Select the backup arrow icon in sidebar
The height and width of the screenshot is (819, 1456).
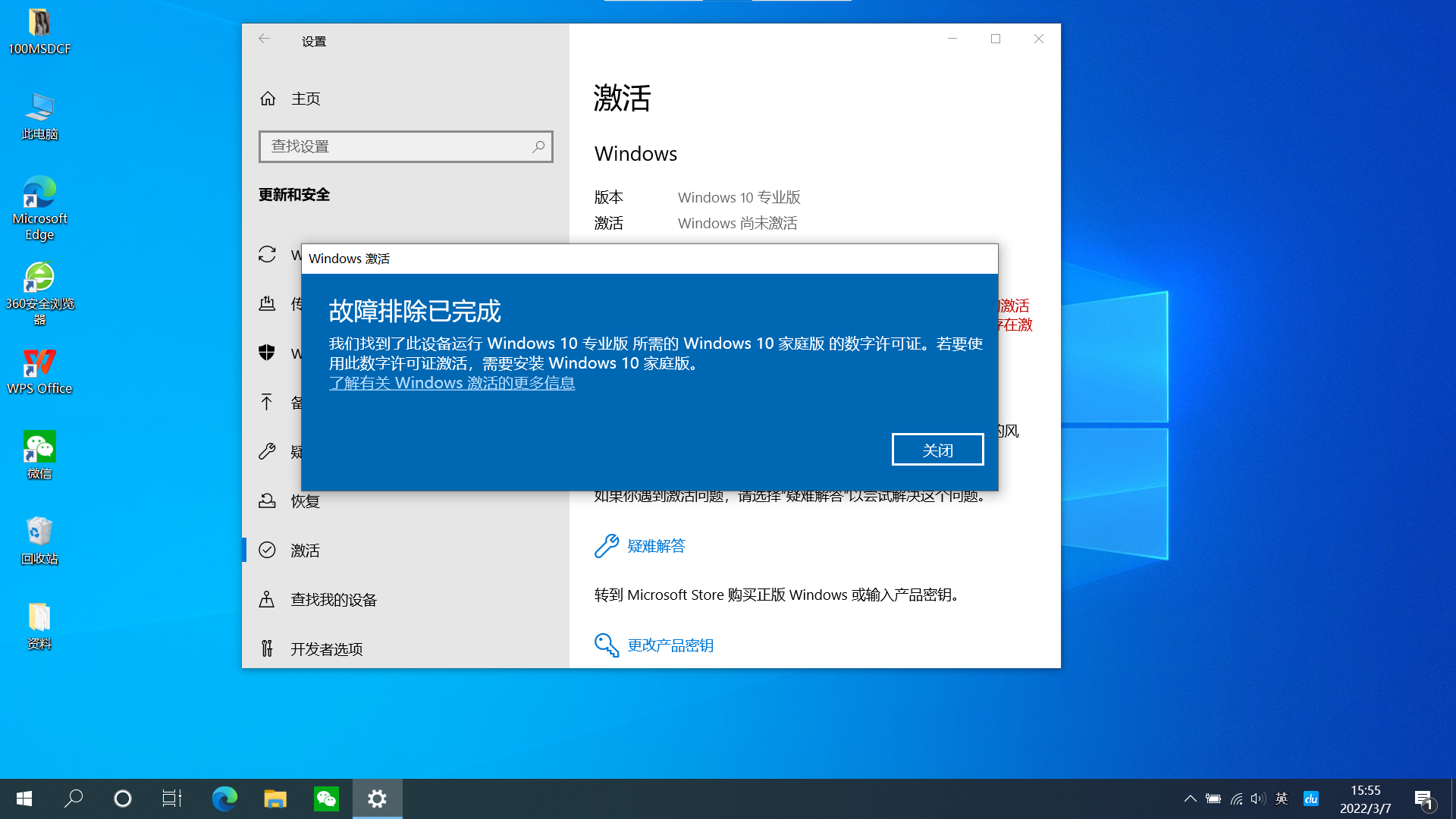pos(267,402)
